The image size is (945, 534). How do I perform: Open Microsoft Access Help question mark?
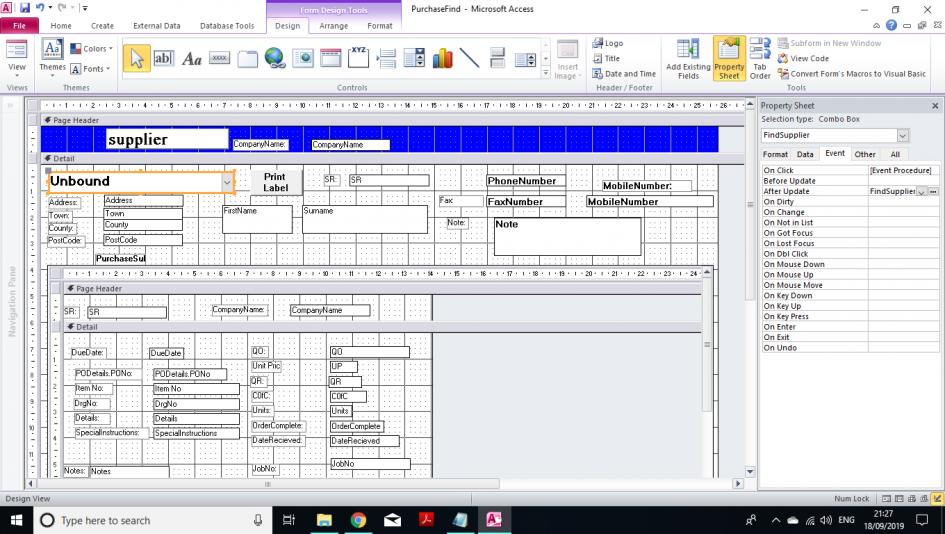coord(891,25)
